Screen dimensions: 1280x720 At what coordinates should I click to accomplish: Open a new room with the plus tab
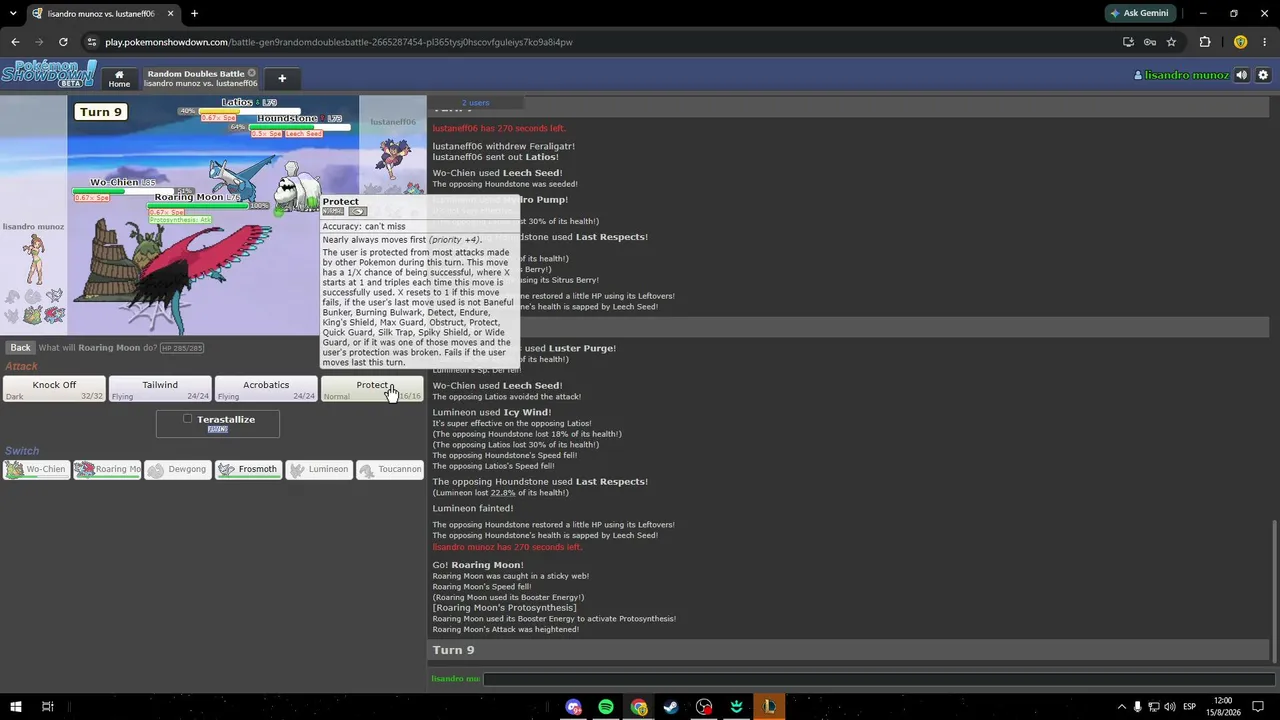pos(282,78)
